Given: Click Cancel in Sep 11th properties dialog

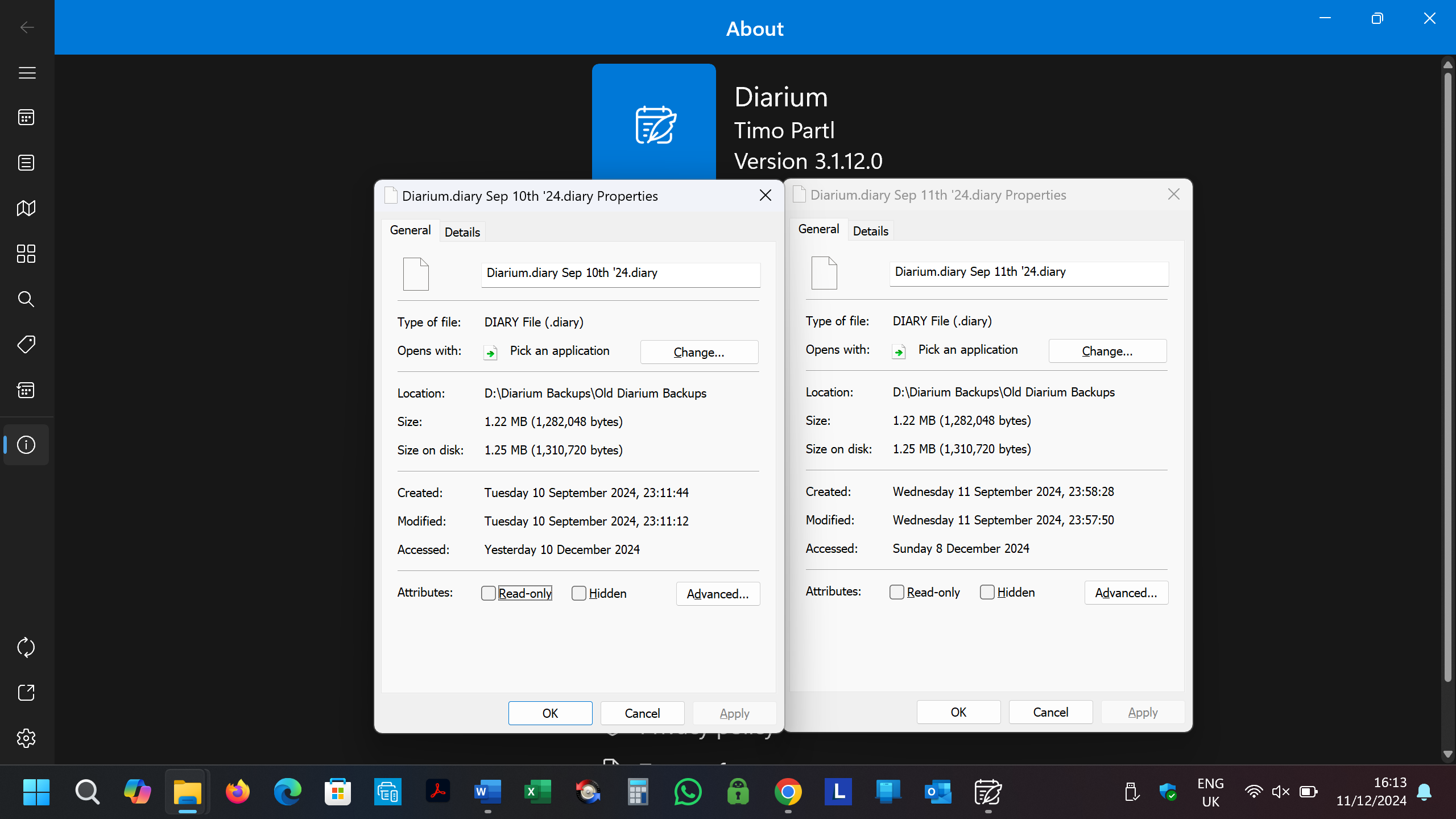Looking at the screenshot, I should [x=1050, y=712].
